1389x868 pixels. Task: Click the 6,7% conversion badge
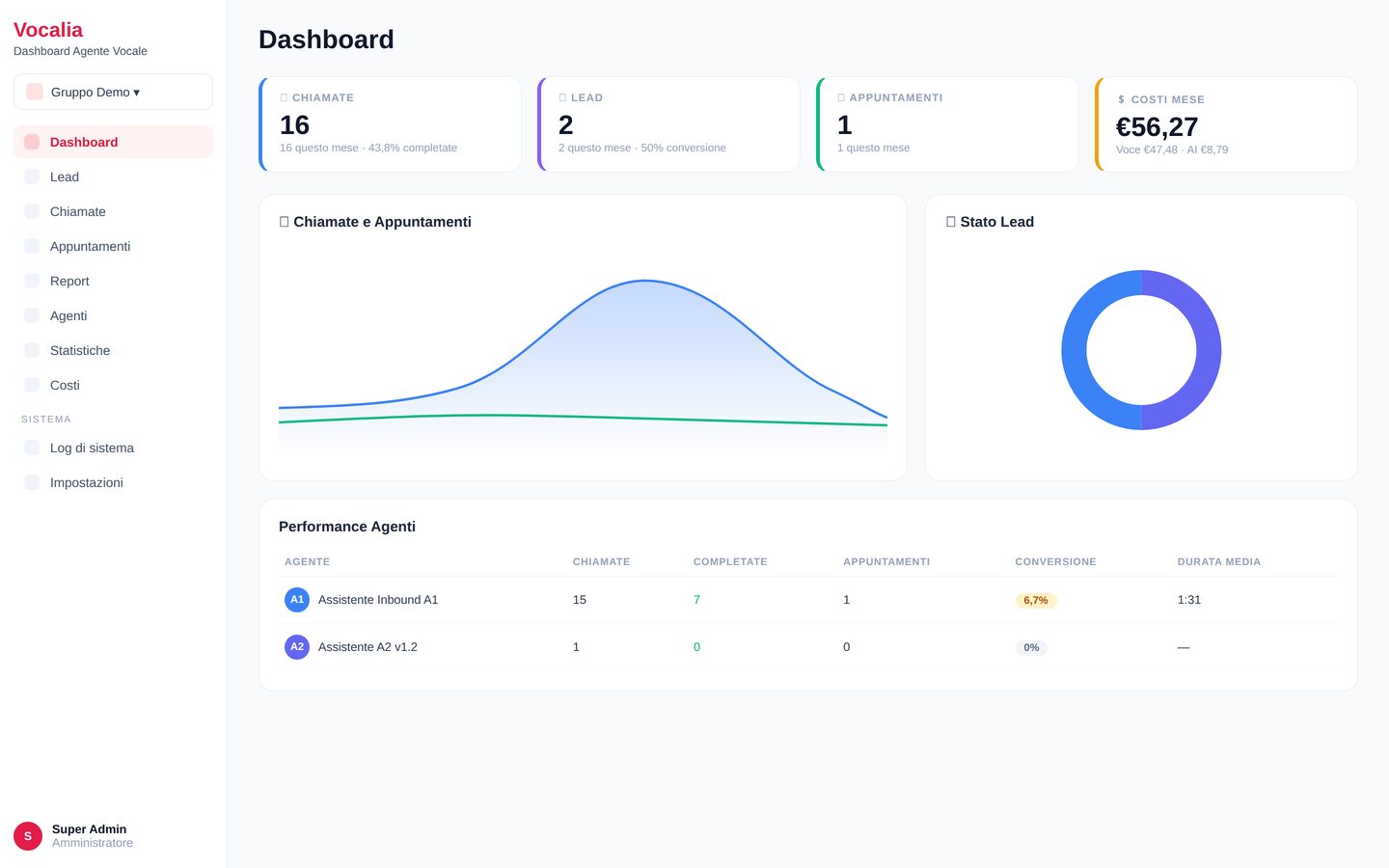1036,600
